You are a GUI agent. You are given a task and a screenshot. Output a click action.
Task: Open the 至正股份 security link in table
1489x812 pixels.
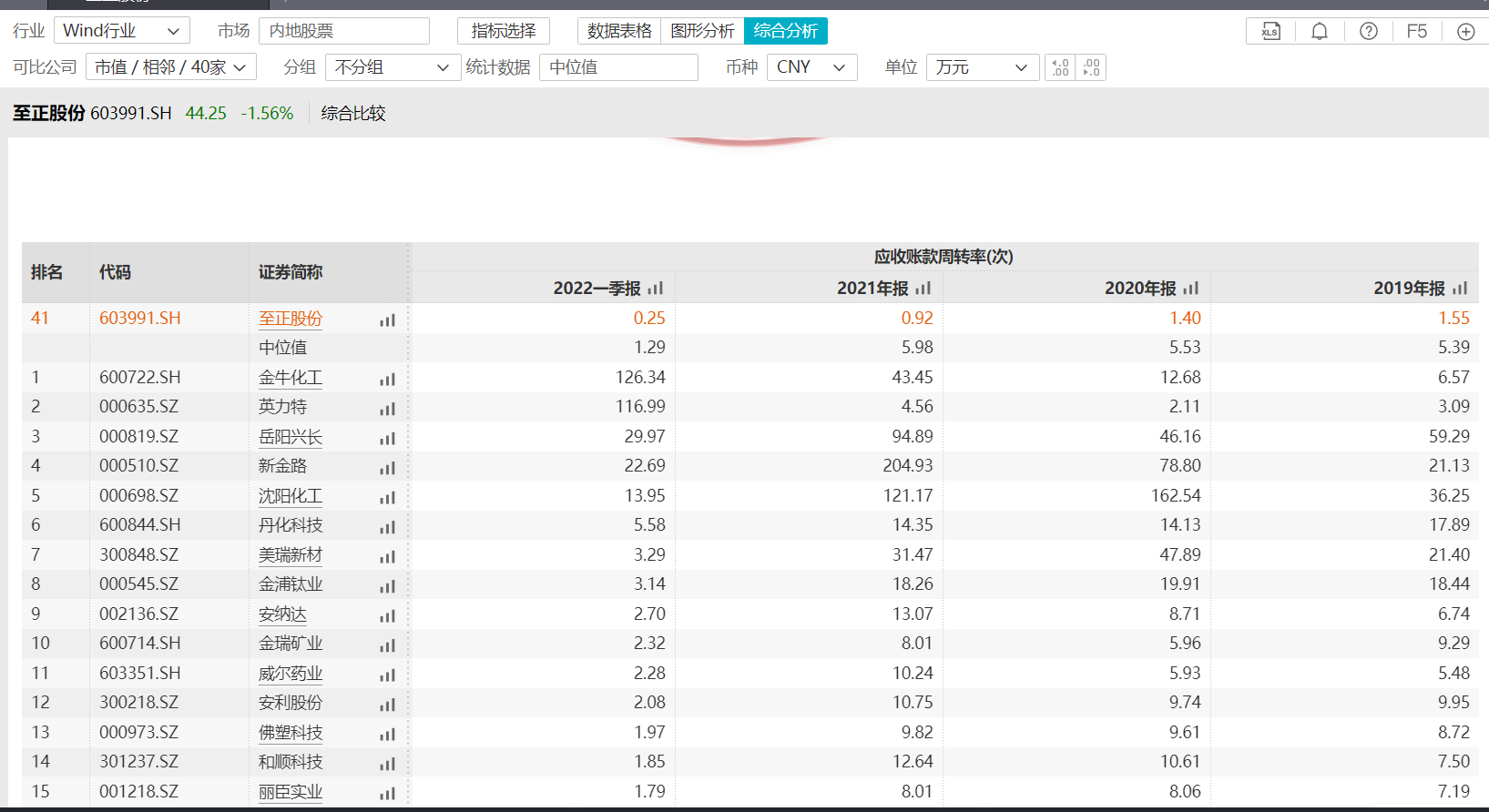pyautogui.click(x=291, y=319)
